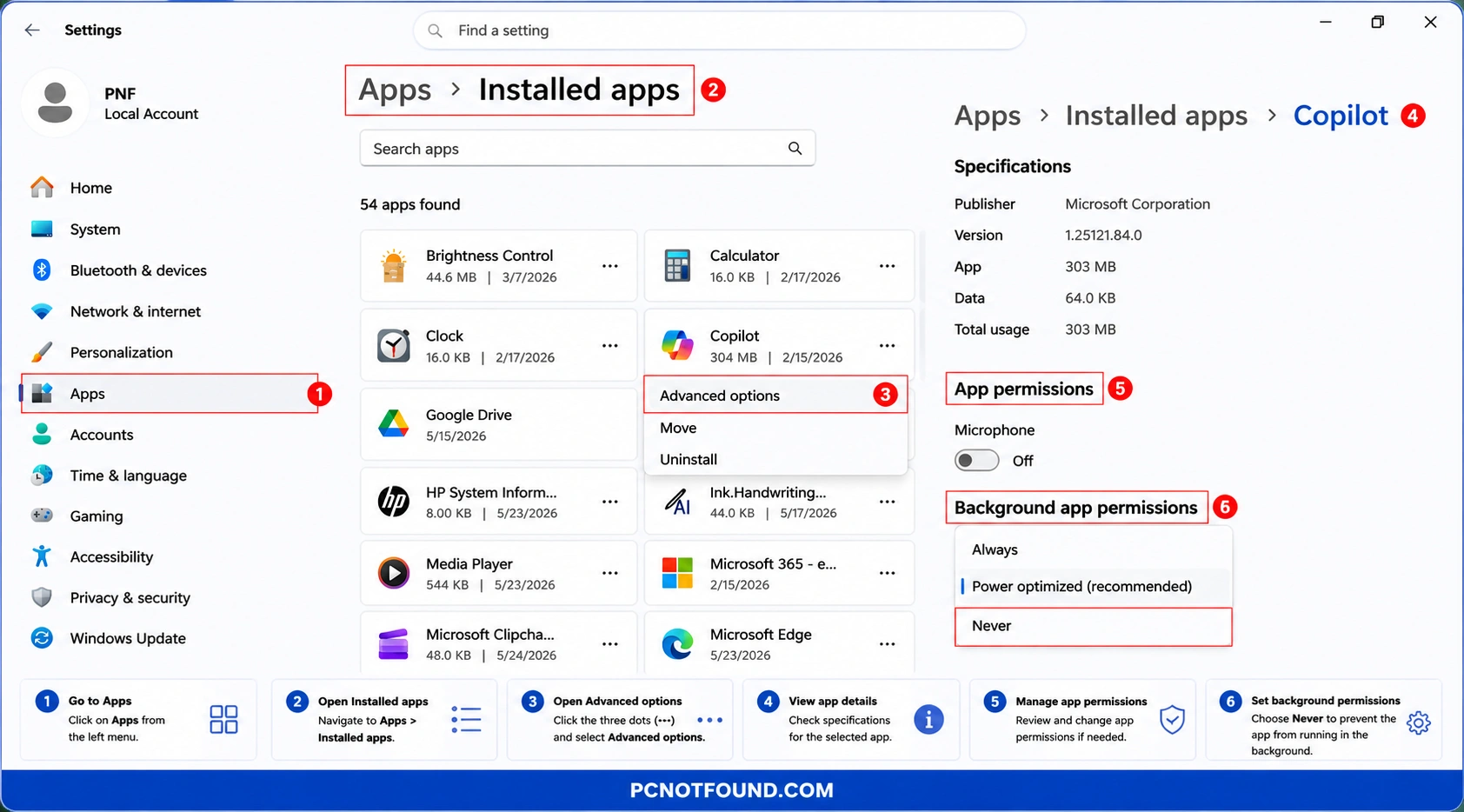Click the Calculator app icon
Image resolution: width=1464 pixels, height=812 pixels.
(x=677, y=266)
